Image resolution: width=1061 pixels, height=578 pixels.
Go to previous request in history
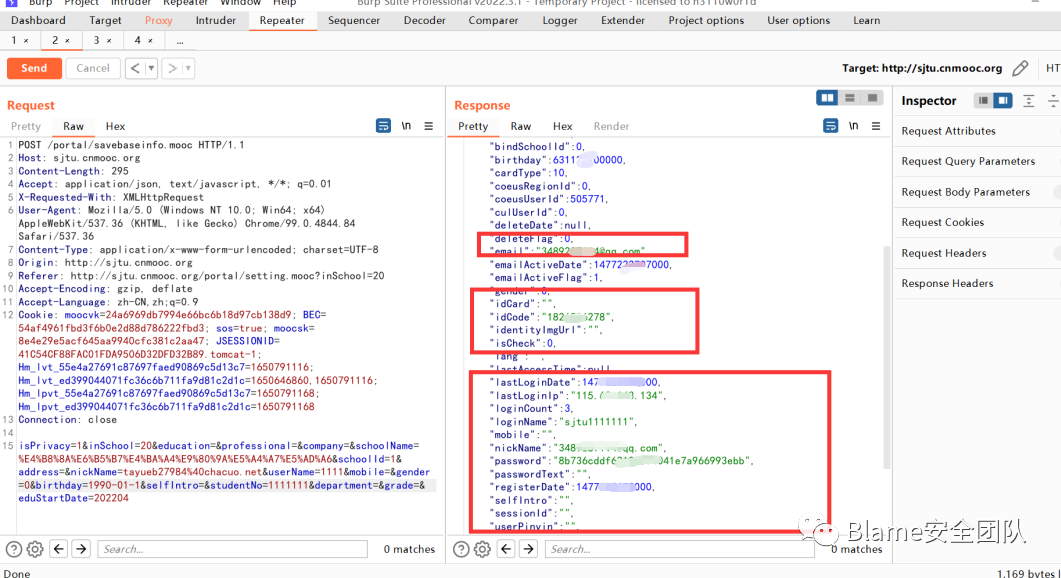135,68
